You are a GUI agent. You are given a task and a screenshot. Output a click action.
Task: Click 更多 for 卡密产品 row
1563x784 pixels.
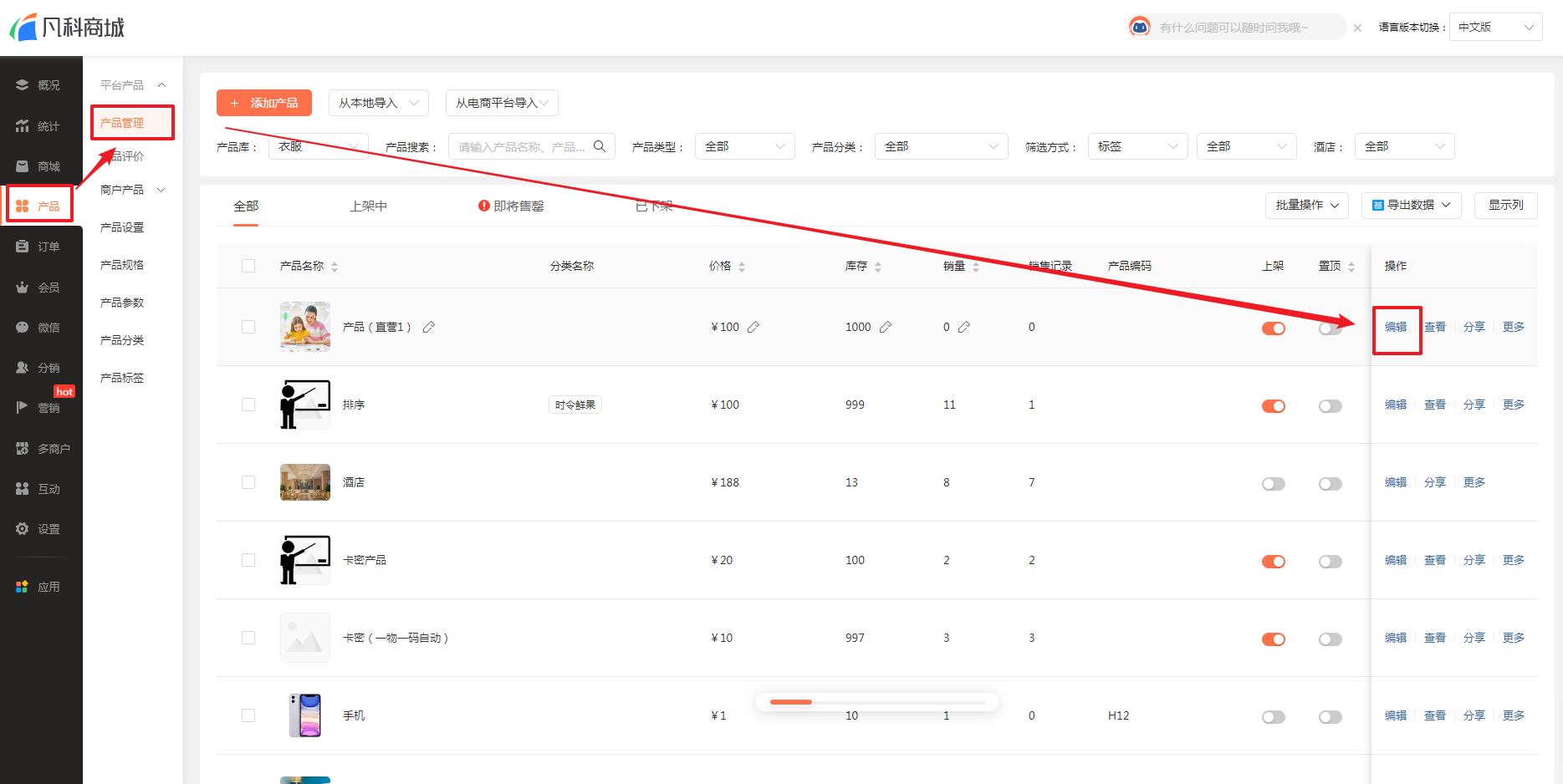coord(1514,560)
